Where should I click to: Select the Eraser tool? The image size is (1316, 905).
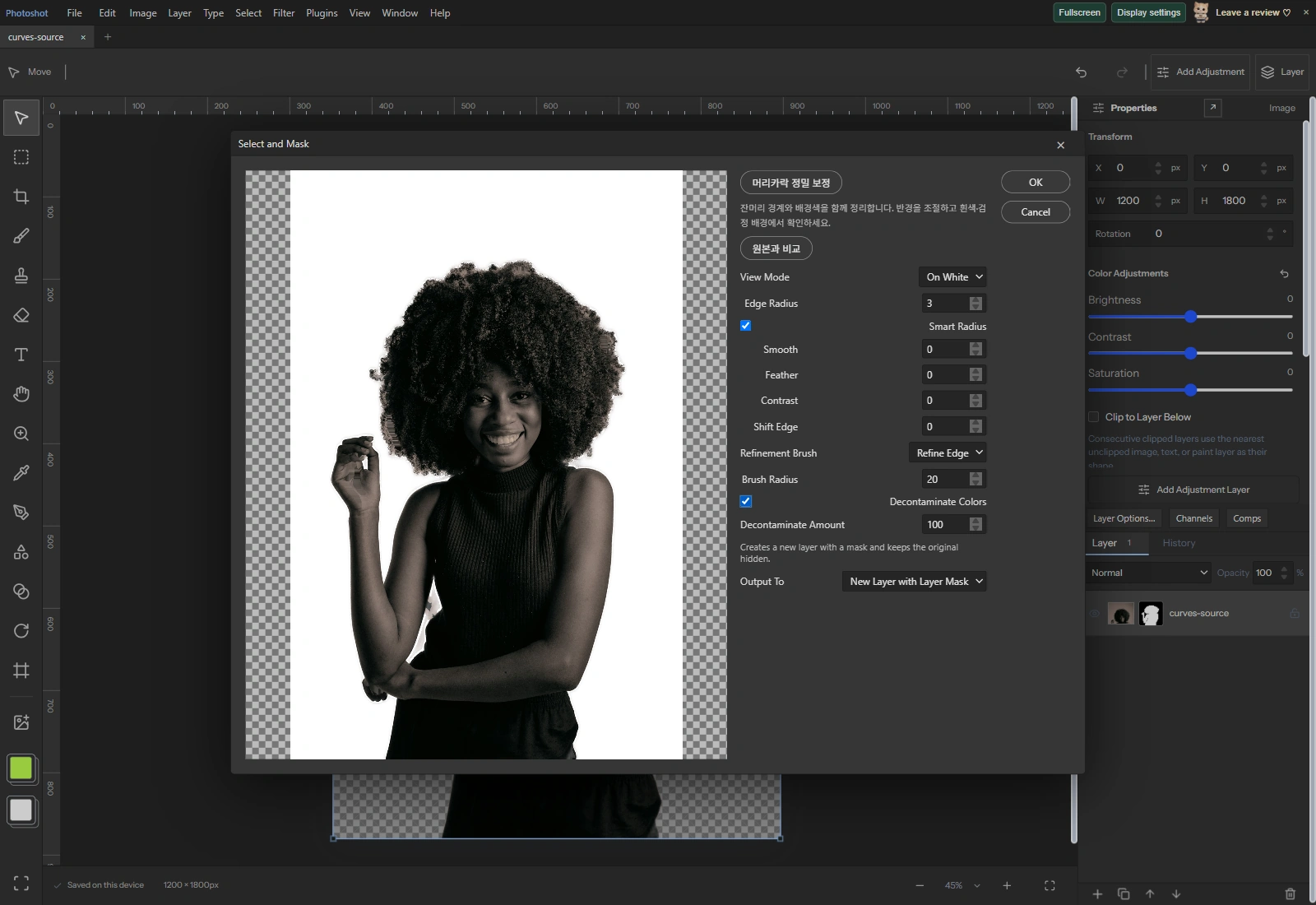21,315
